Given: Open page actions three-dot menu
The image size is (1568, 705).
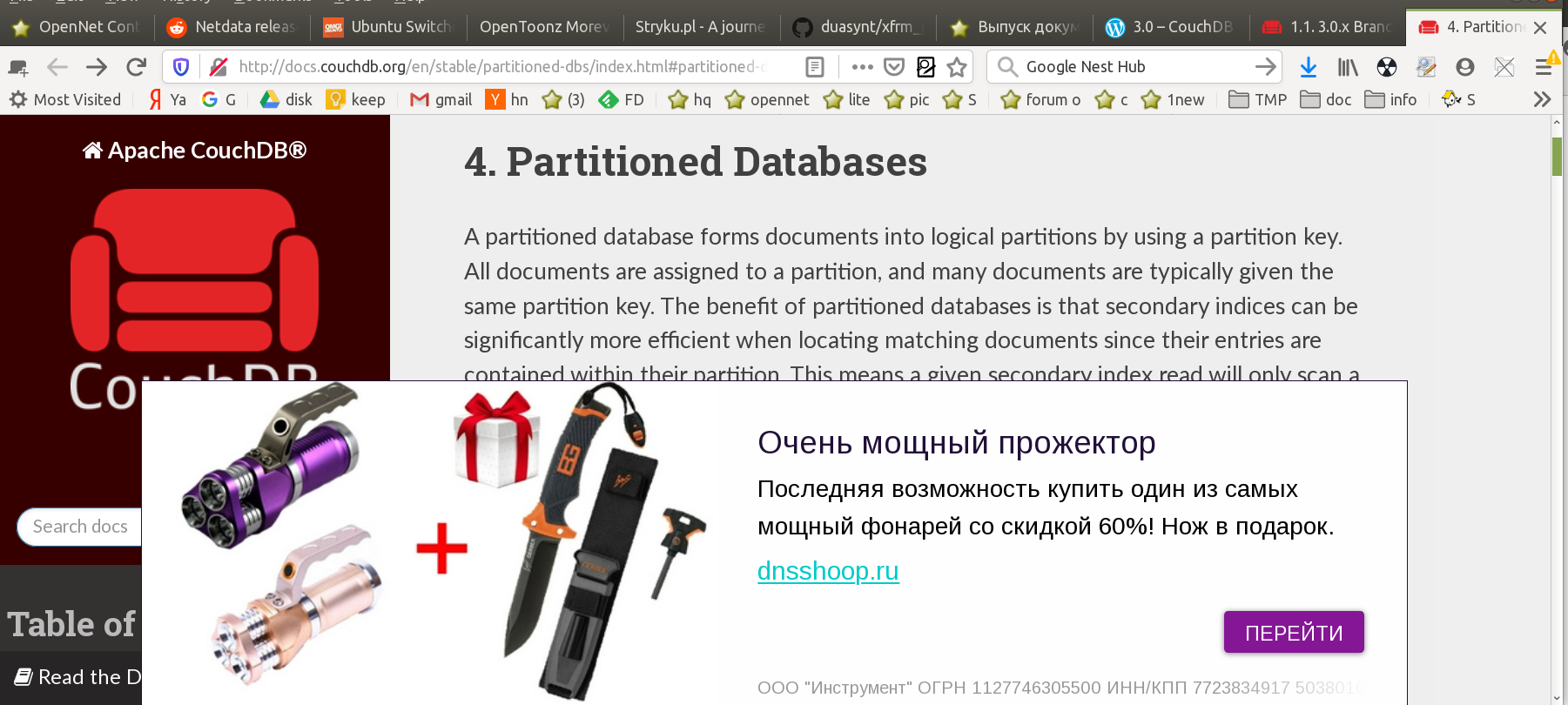Looking at the screenshot, I should [862, 67].
